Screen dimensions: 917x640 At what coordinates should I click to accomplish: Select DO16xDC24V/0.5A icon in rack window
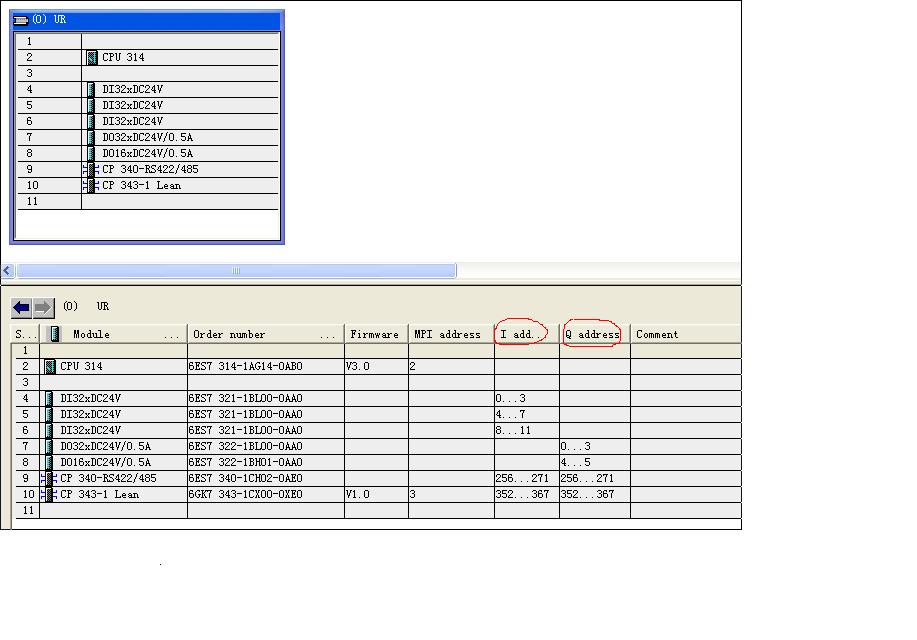coord(91,153)
